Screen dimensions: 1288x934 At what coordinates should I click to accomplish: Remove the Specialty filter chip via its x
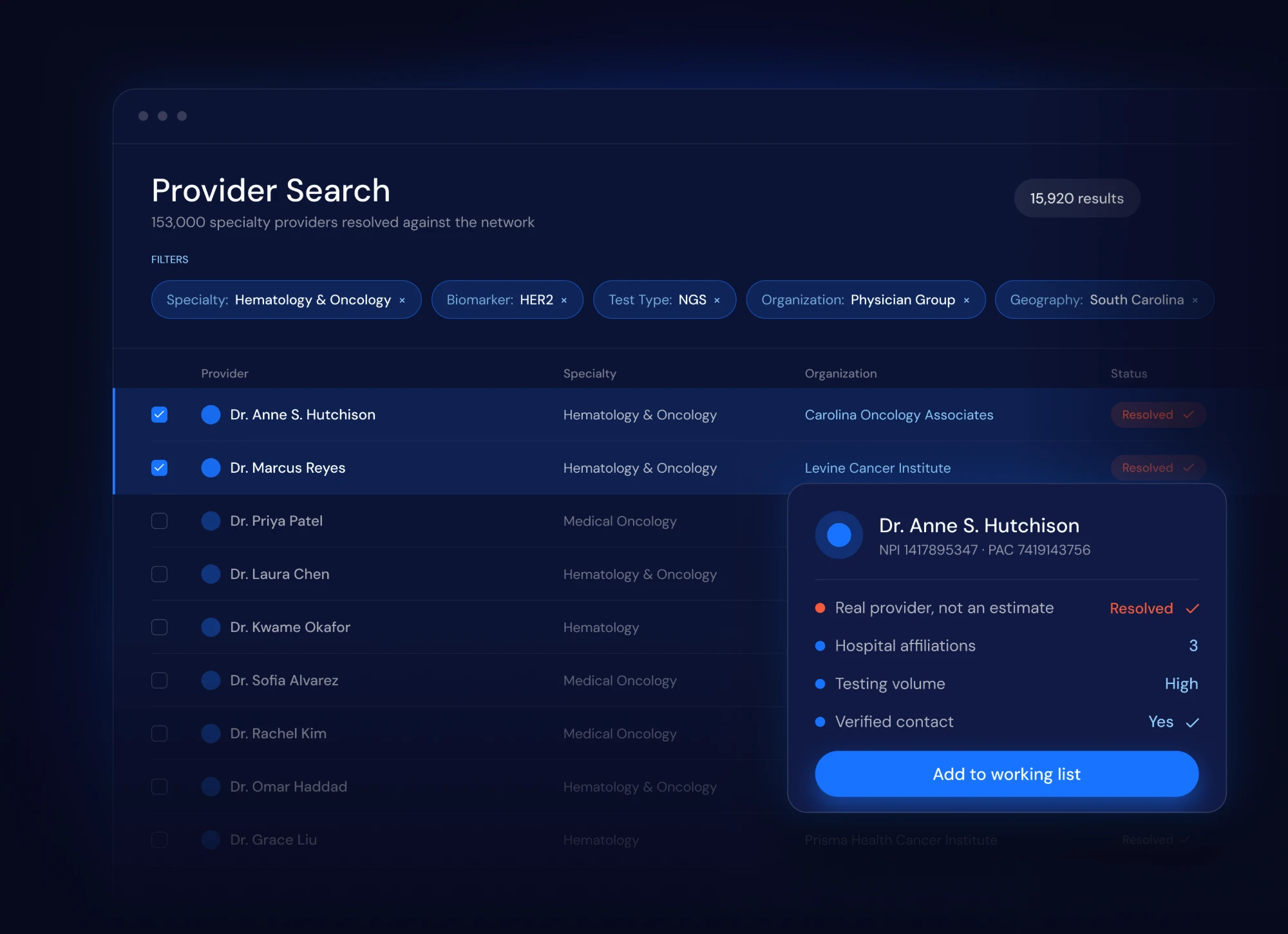(x=402, y=300)
